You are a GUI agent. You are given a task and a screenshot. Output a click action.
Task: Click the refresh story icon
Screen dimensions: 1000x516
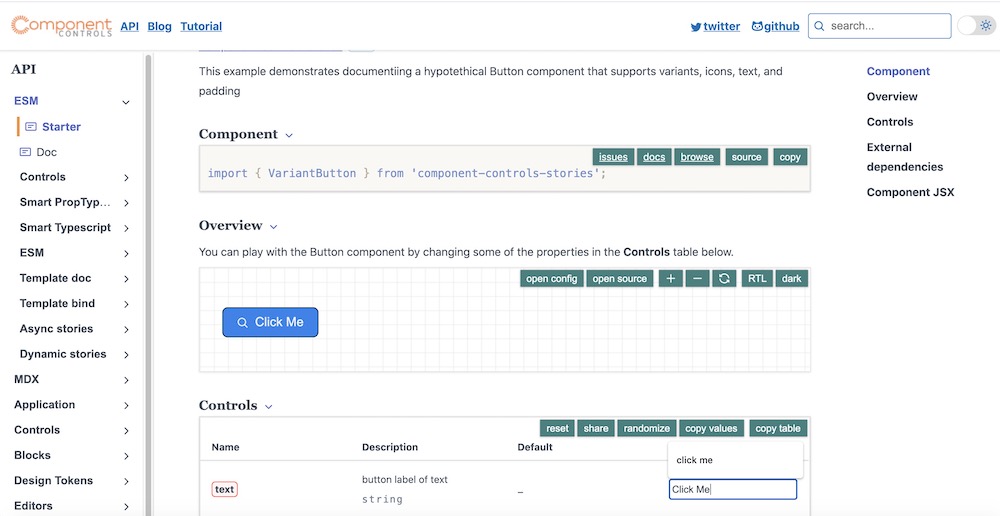pos(725,279)
